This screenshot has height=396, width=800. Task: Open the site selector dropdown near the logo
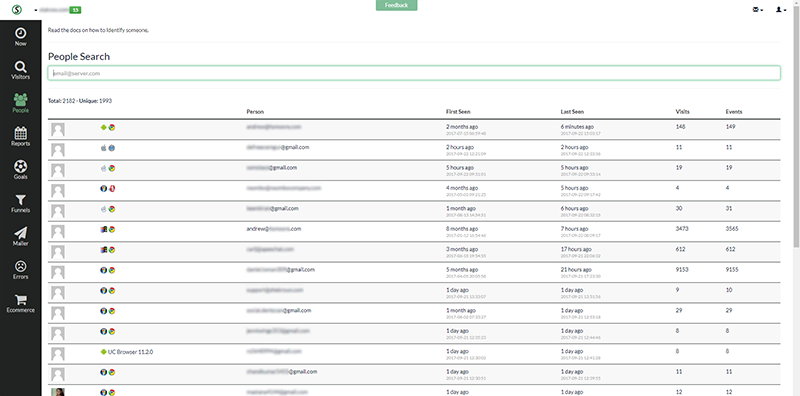click(58, 10)
